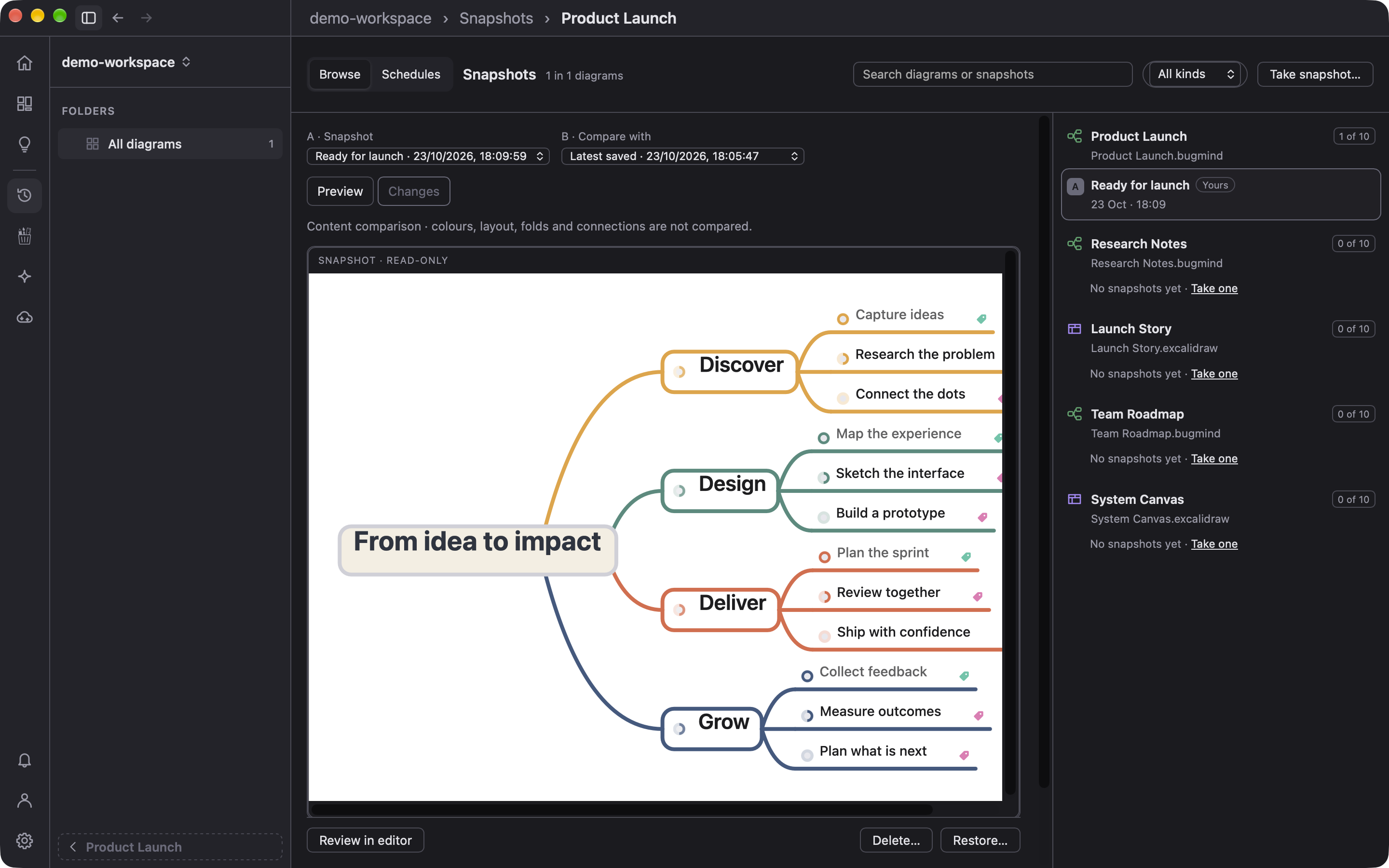Image resolution: width=1389 pixels, height=868 pixels.
Task: Click the Delete... button
Action: (x=896, y=840)
